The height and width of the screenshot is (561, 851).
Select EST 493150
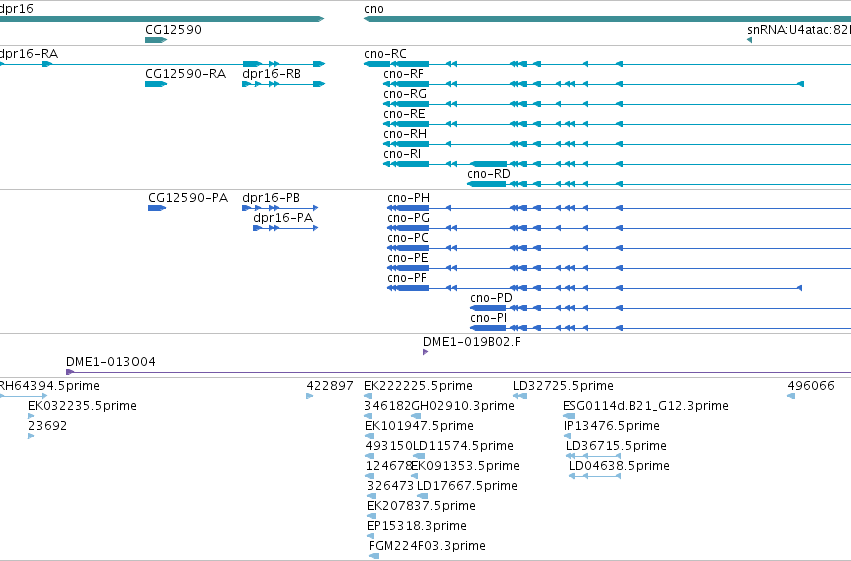coord(370,456)
